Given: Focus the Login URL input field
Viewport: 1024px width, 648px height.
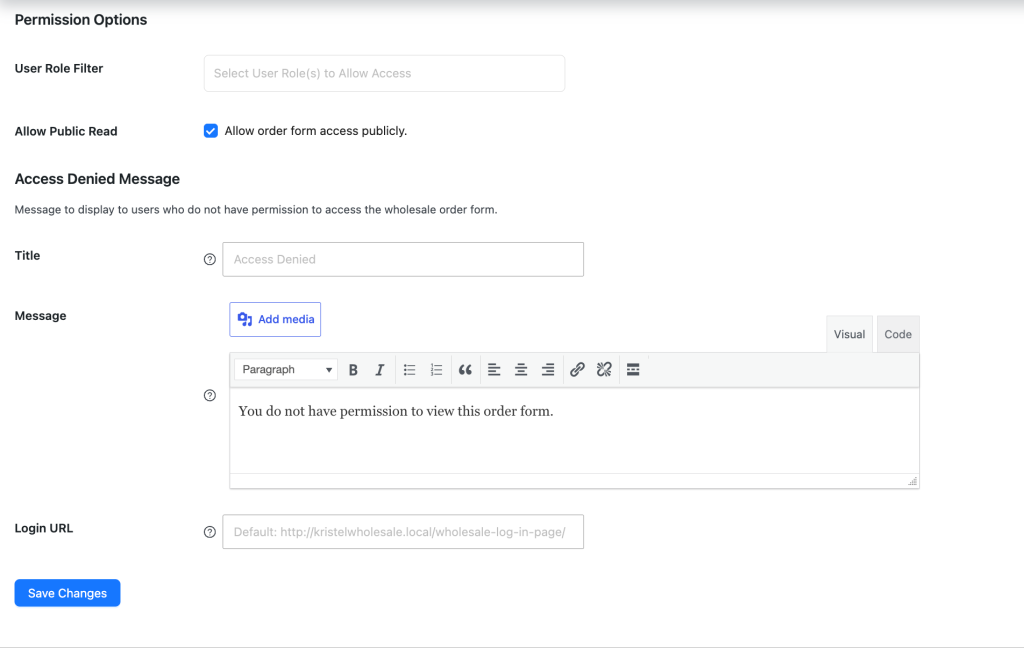Looking at the screenshot, I should tap(403, 532).
